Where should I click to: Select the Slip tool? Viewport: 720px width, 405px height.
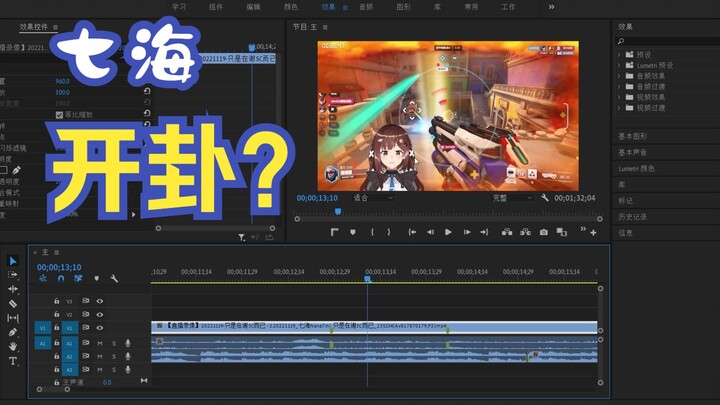13,318
